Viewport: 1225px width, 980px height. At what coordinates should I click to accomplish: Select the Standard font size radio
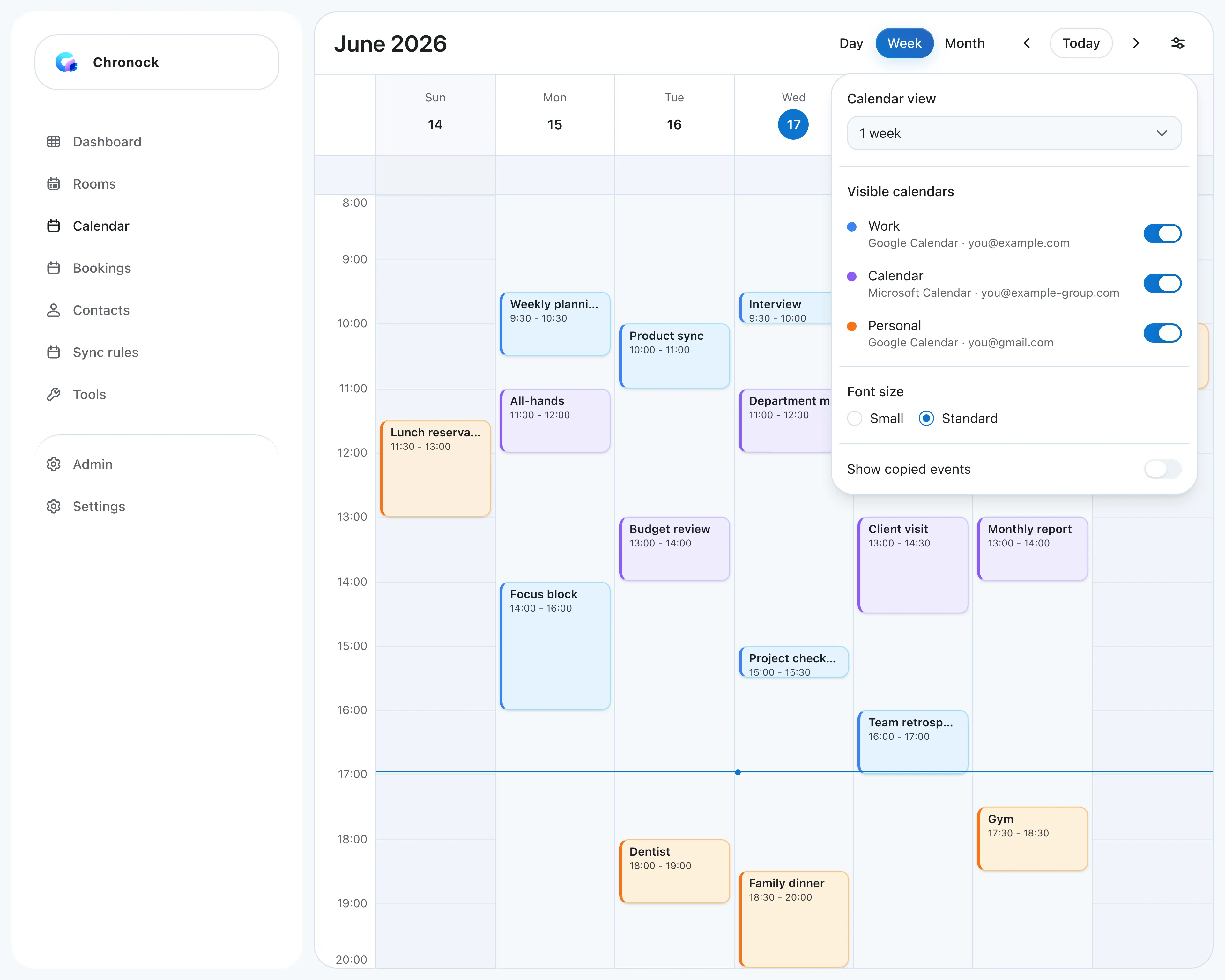(925, 418)
